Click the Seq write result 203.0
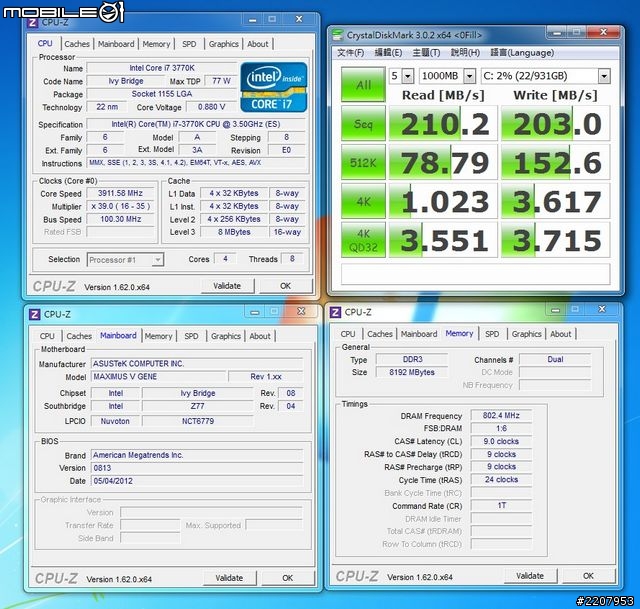640x609 pixels. 556,123
